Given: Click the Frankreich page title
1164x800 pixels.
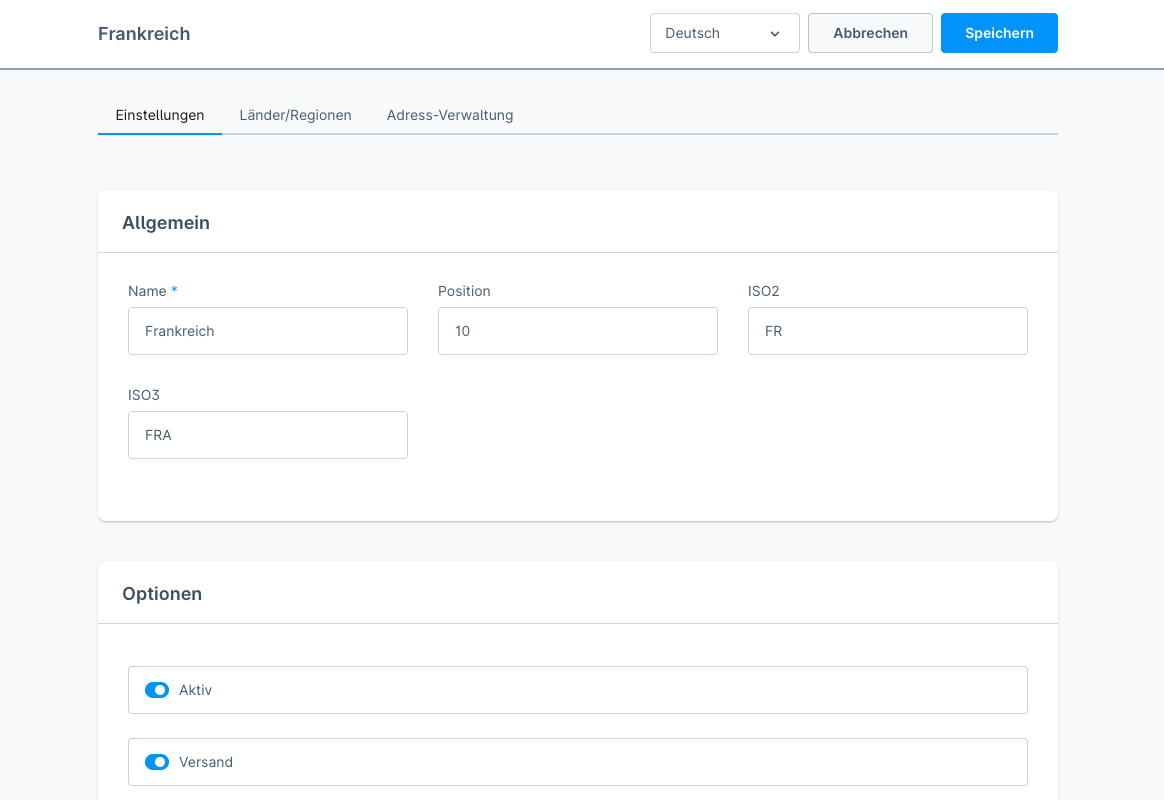Looking at the screenshot, I should point(144,34).
